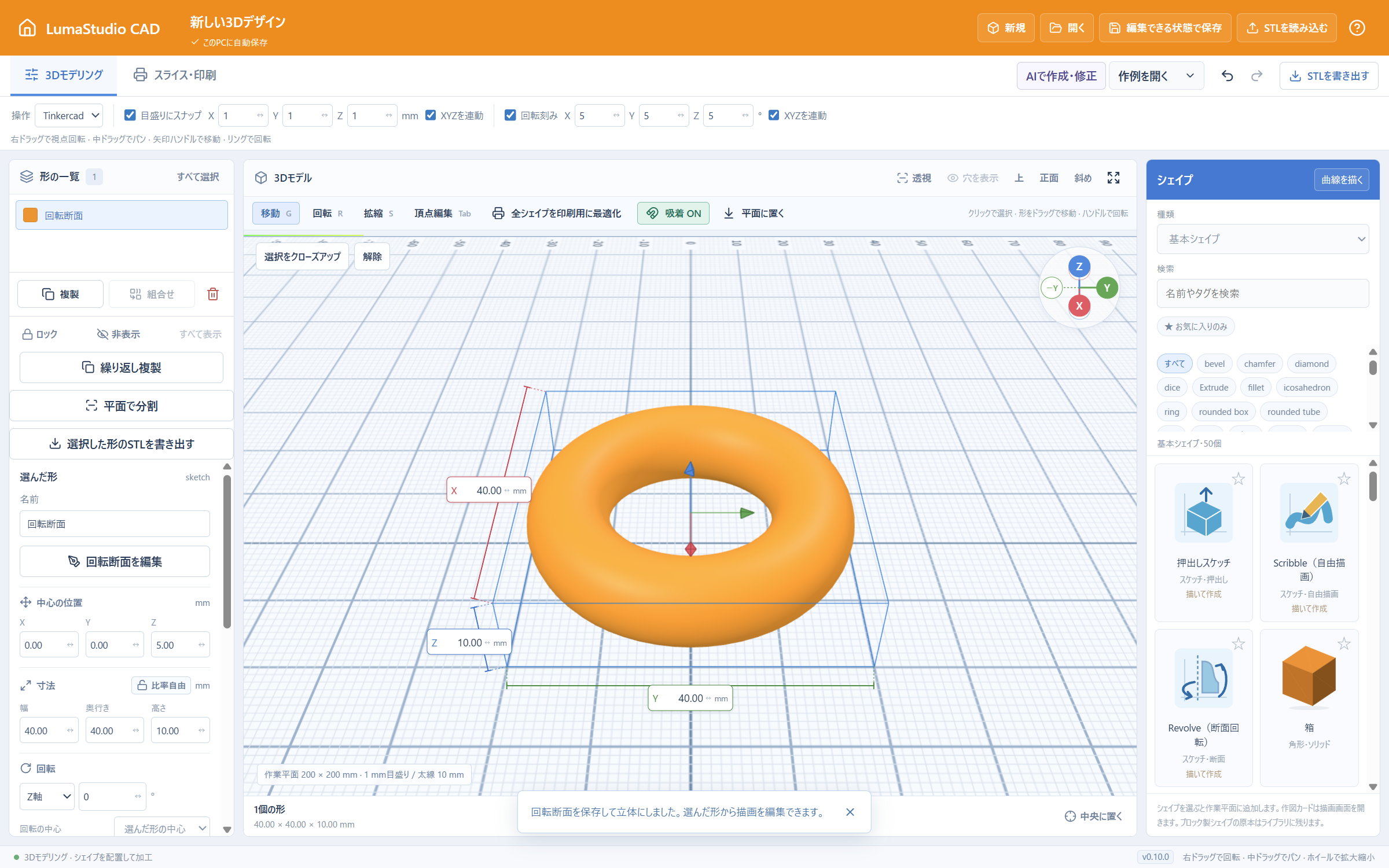Open the Z軸 rotation axis dropdown
This screenshot has height=868, width=1389.
(x=47, y=796)
